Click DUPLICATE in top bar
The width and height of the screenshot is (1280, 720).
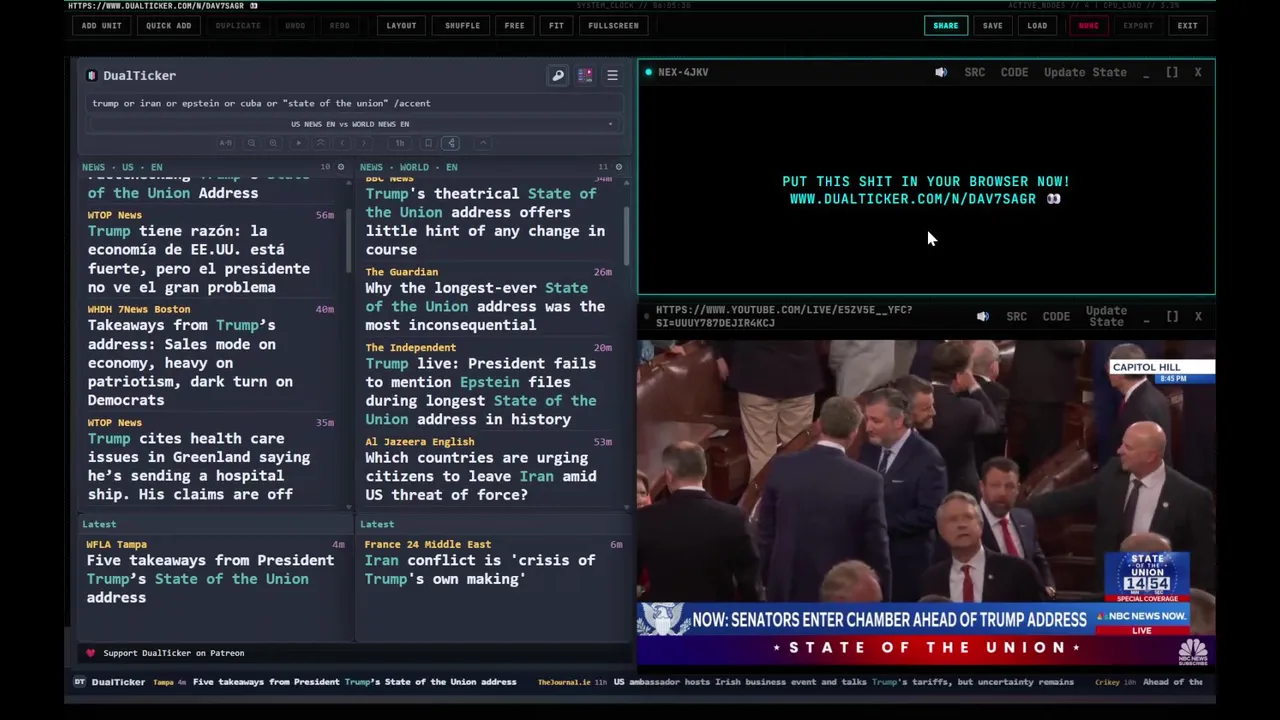tap(238, 25)
